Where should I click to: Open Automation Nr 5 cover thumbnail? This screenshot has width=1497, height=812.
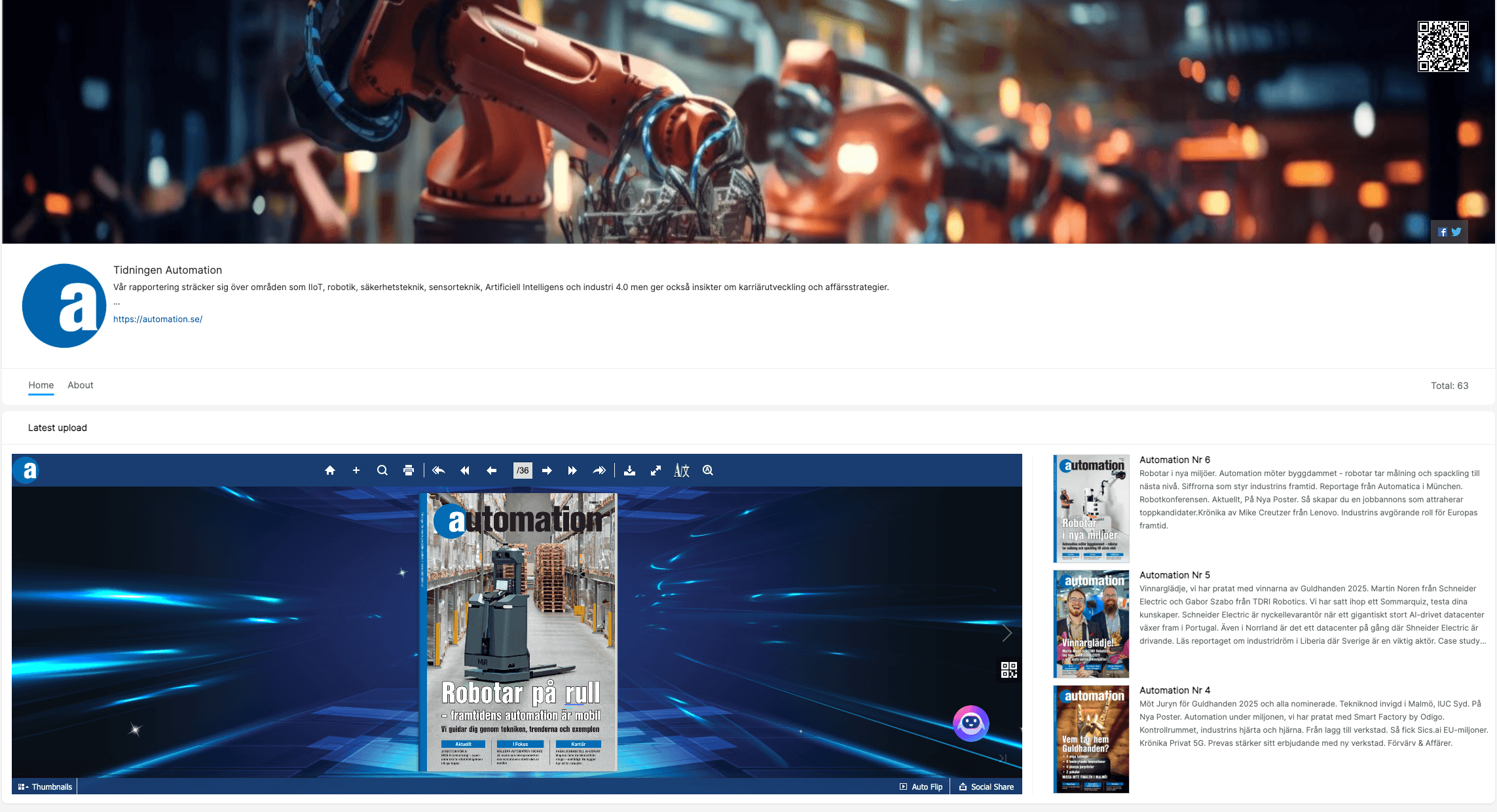pyautogui.click(x=1091, y=623)
